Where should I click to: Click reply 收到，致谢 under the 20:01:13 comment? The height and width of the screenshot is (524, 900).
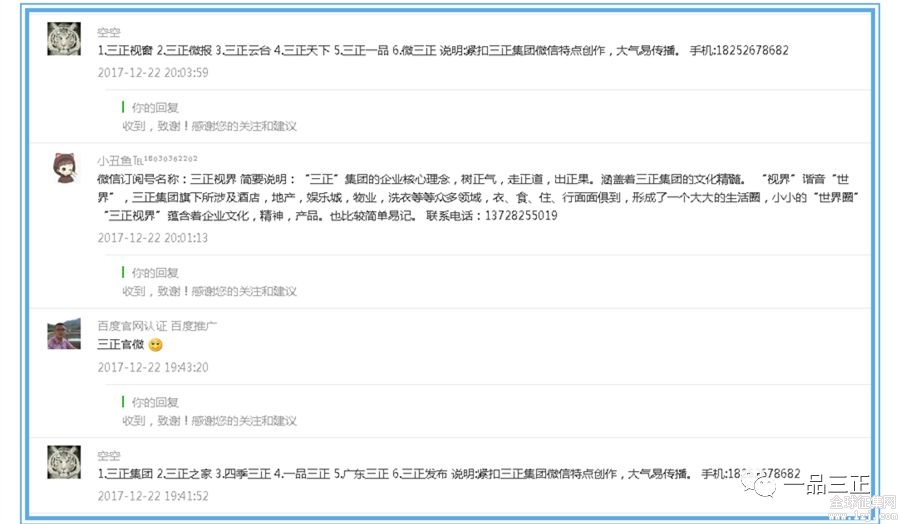209,292
